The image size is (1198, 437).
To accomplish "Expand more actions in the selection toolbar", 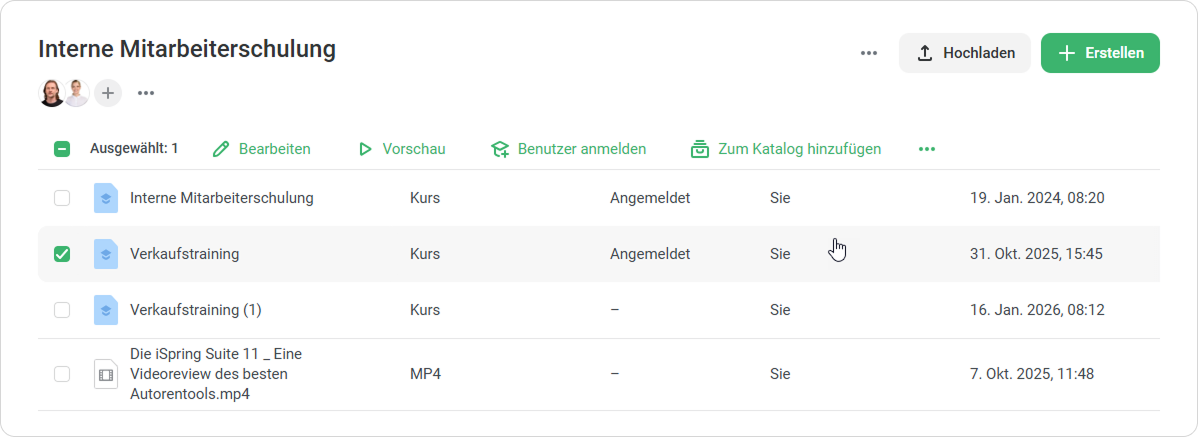I will click(x=927, y=149).
